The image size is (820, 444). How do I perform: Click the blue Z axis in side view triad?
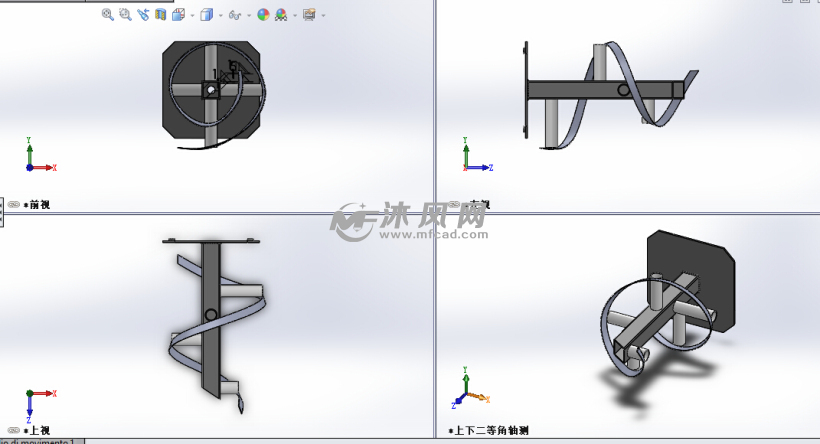tap(480, 167)
